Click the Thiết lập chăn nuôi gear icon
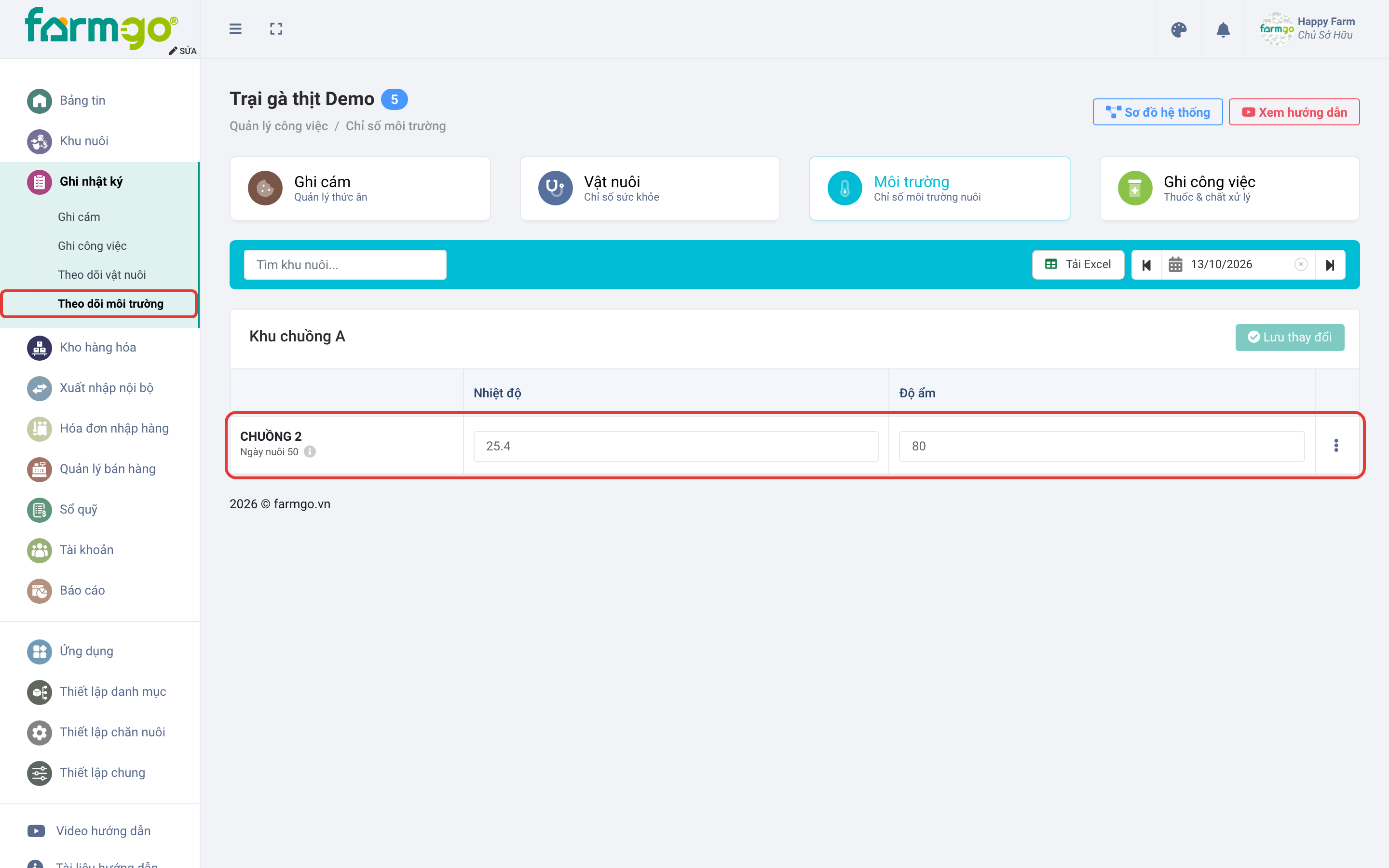Viewport: 1389px width, 868px height. click(39, 732)
